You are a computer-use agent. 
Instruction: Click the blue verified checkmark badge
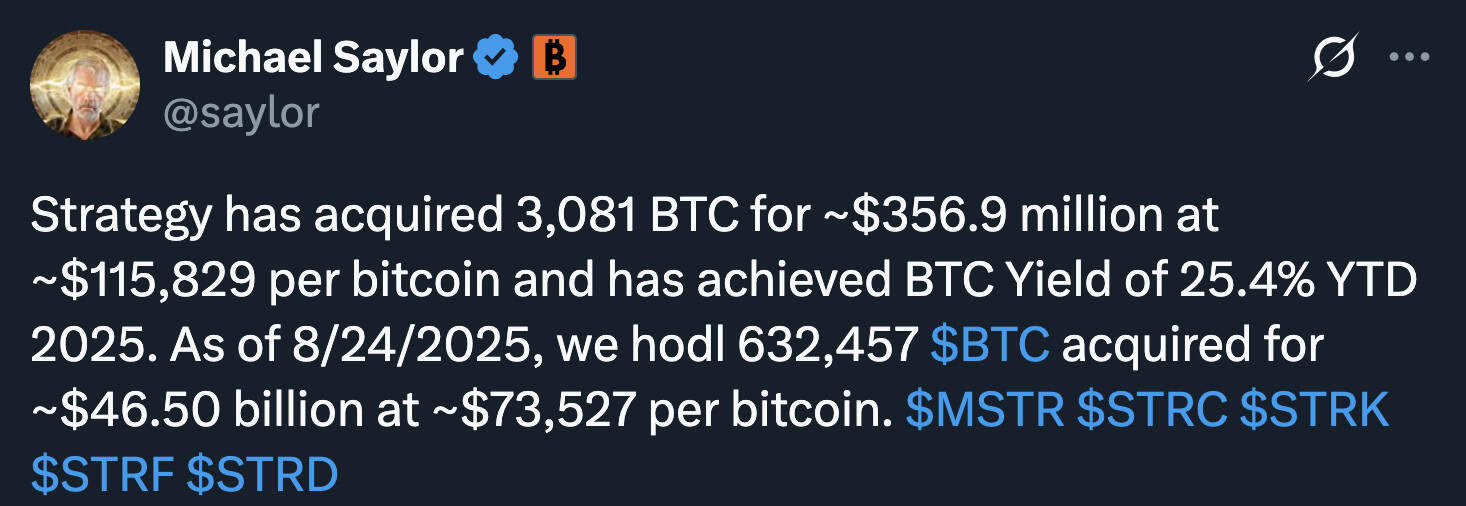(x=495, y=59)
